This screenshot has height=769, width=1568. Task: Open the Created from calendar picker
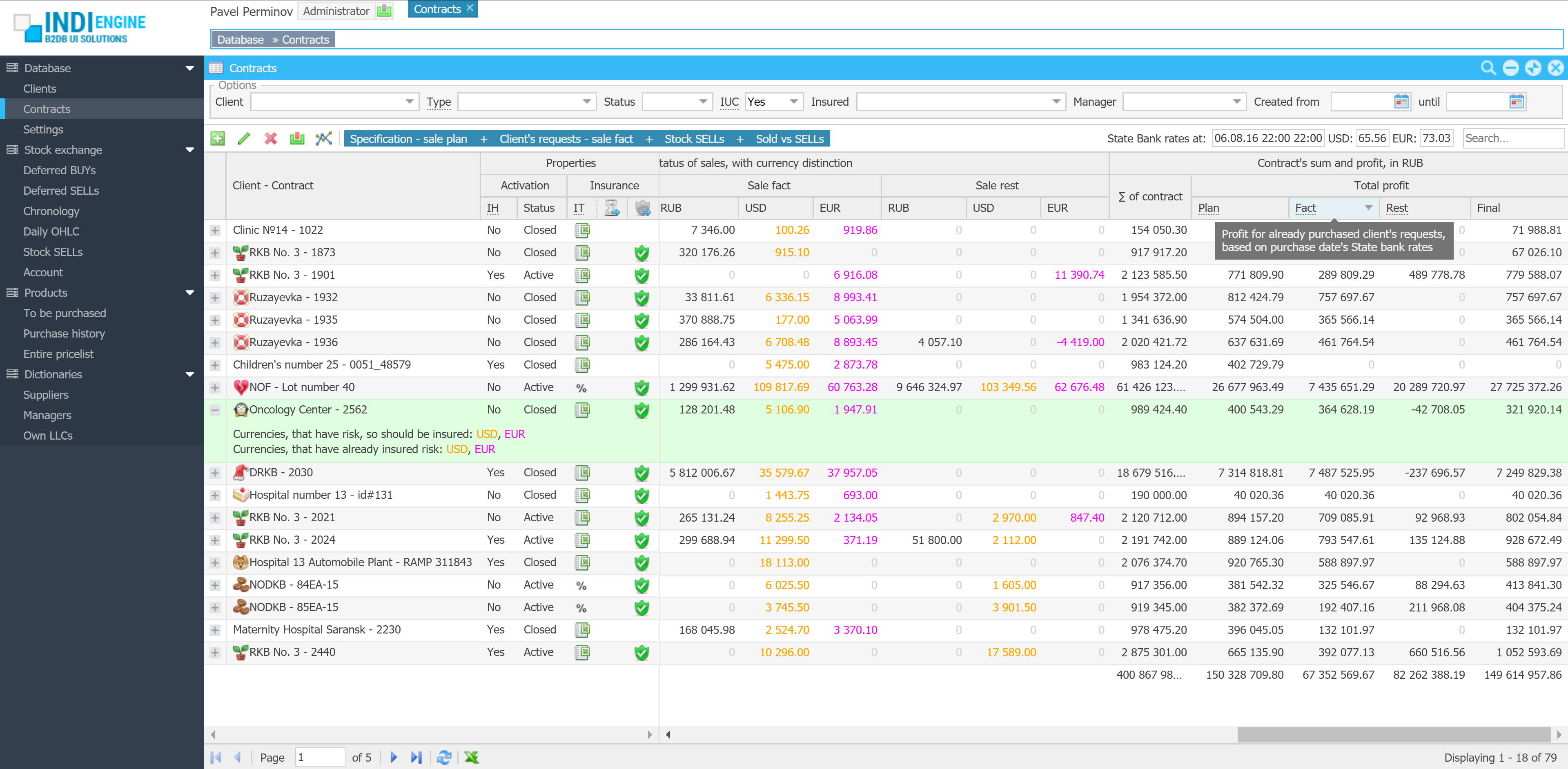click(1401, 102)
